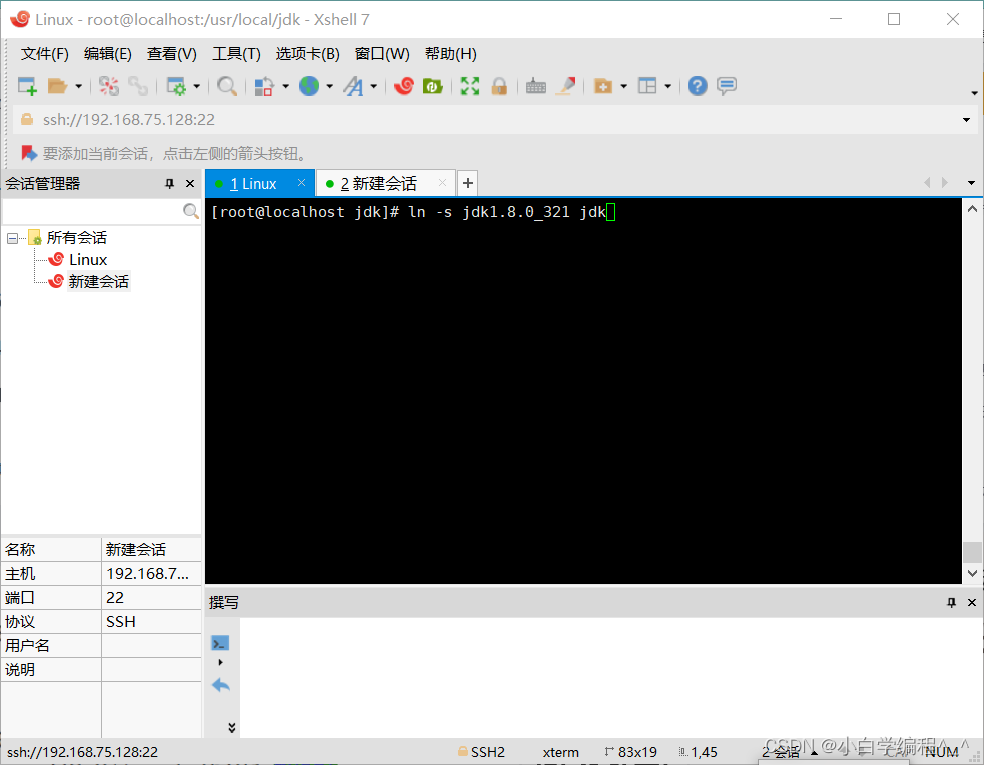Image resolution: width=984 pixels, height=765 pixels.
Task: Click the Open session folder icon
Action: [57, 86]
